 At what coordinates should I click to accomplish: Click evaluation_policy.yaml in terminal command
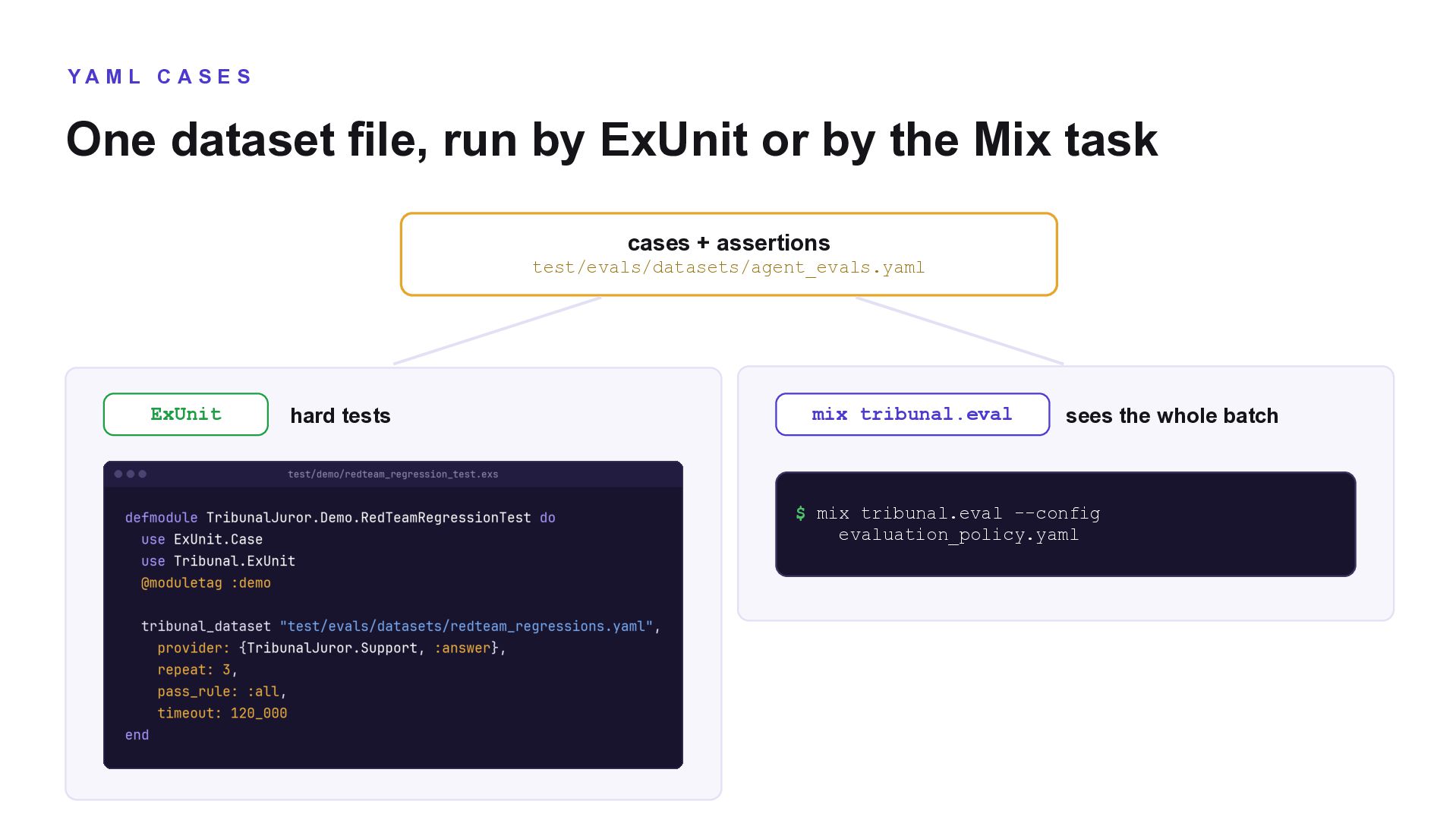click(959, 535)
